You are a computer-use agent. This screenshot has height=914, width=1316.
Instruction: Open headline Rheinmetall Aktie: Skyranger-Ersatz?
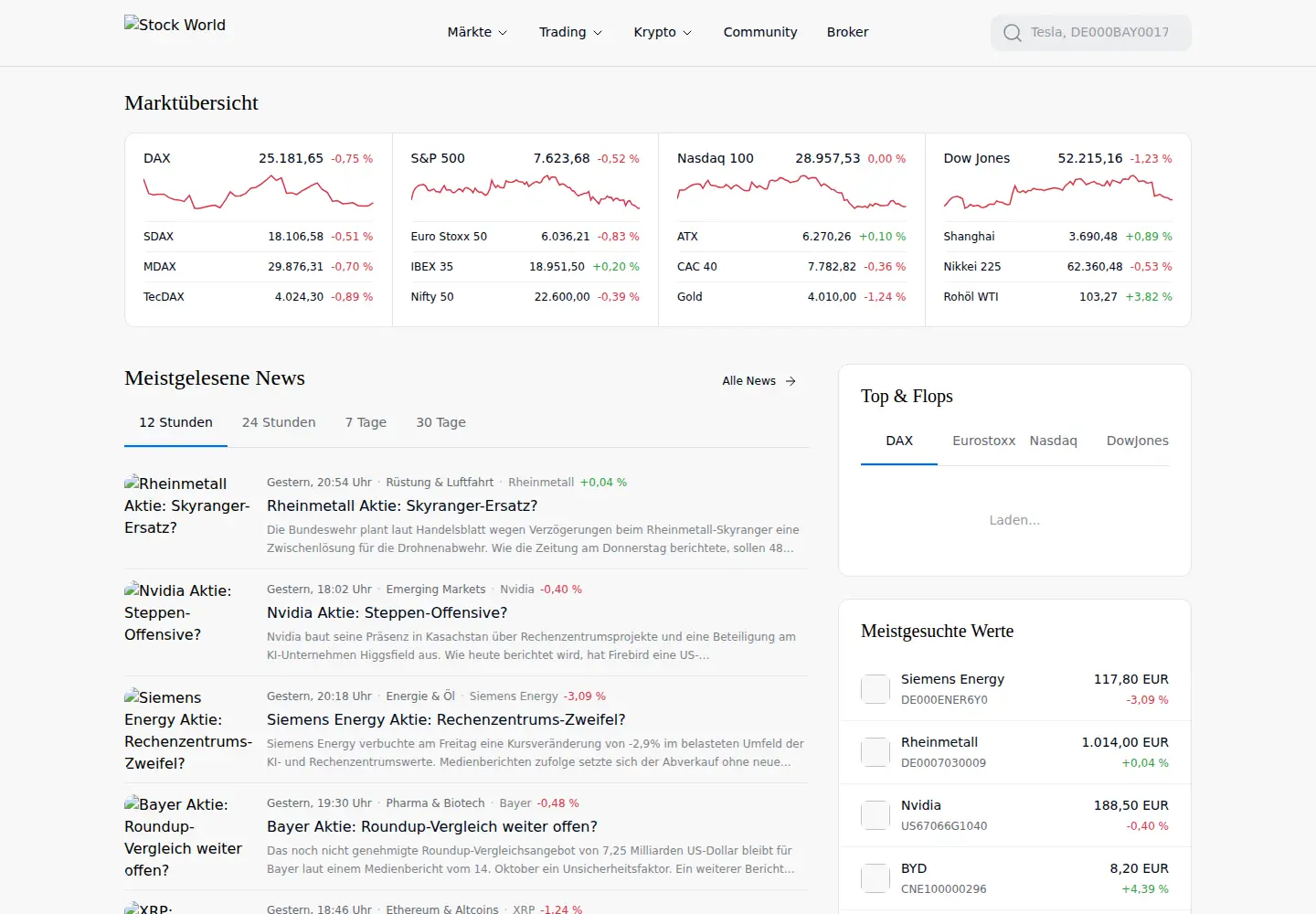[x=402, y=505]
